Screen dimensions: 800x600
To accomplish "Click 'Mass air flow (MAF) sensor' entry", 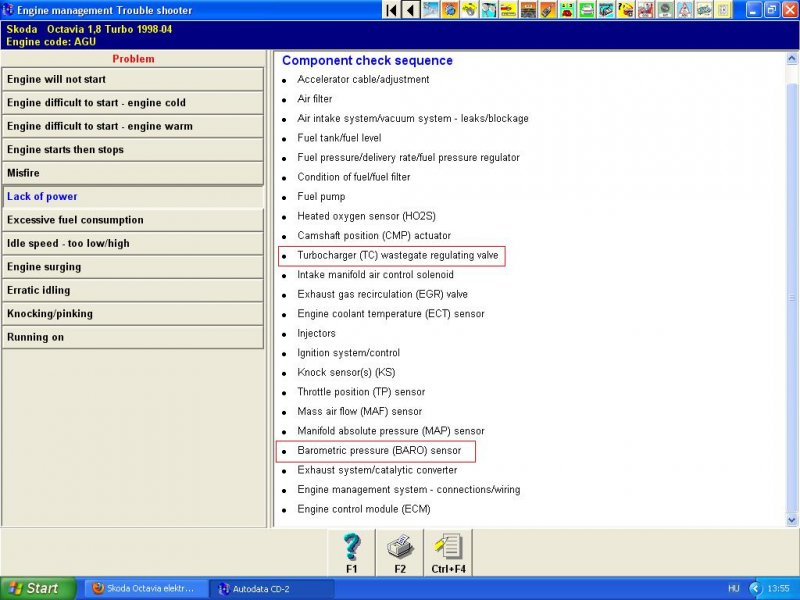I will (359, 412).
